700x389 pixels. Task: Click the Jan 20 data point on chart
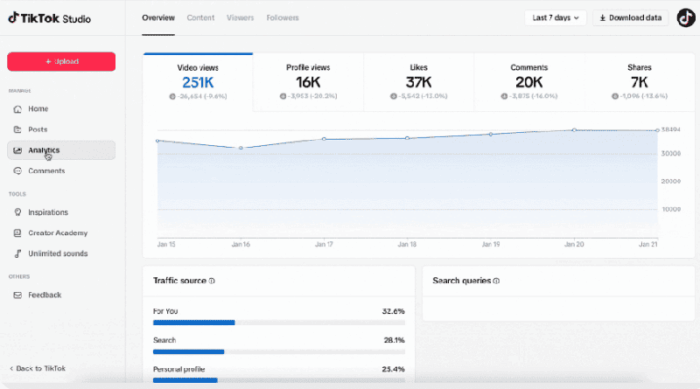(574, 130)
